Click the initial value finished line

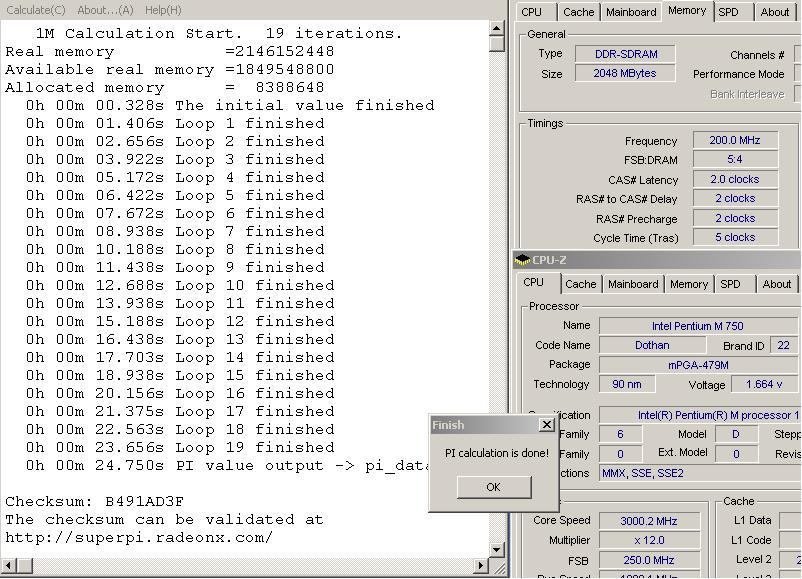coord(230,105)
